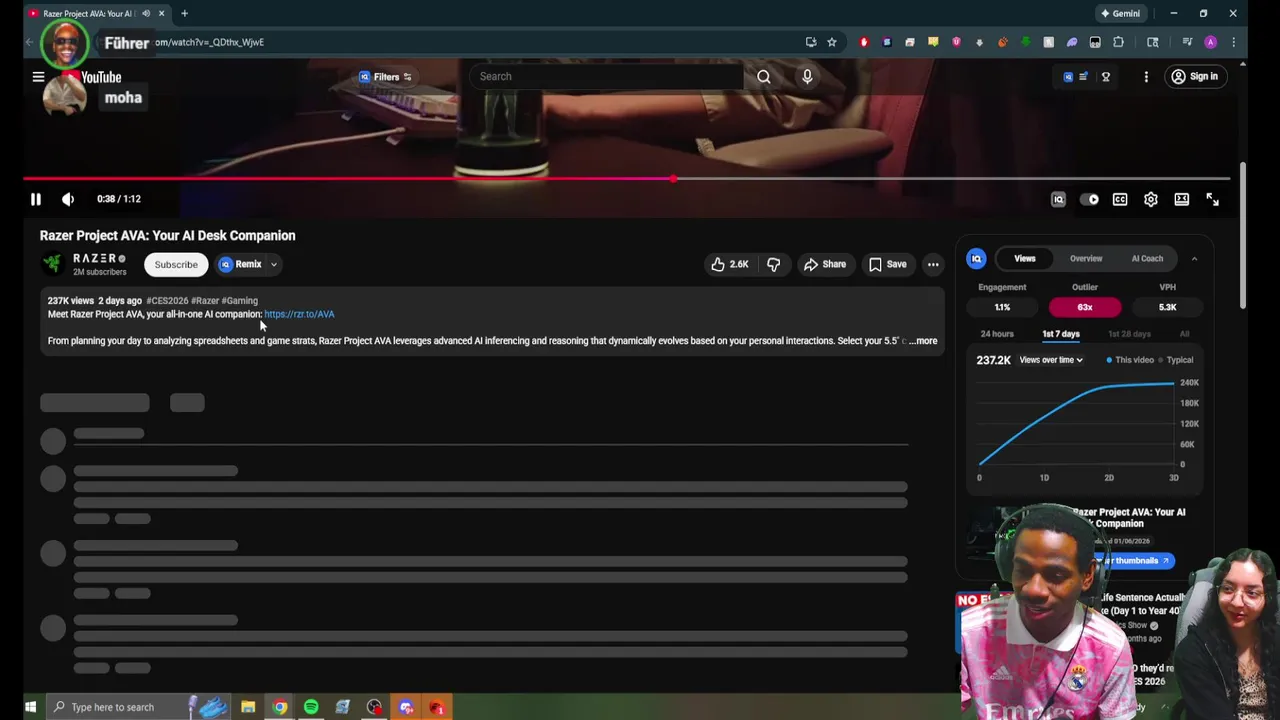Expand the Remix dropdown arrow
The height and width of the screenshot is (720, 1280).
click(x=273, y=264)
